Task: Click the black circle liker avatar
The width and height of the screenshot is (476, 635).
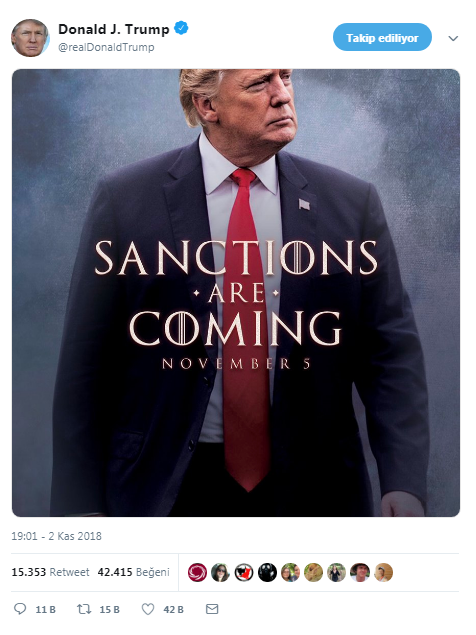Action: [267, 572]
